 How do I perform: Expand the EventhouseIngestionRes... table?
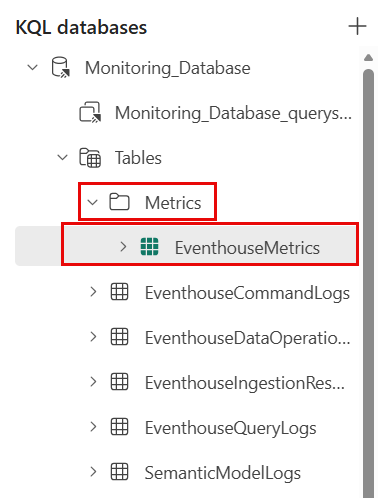tap(93, 382)
